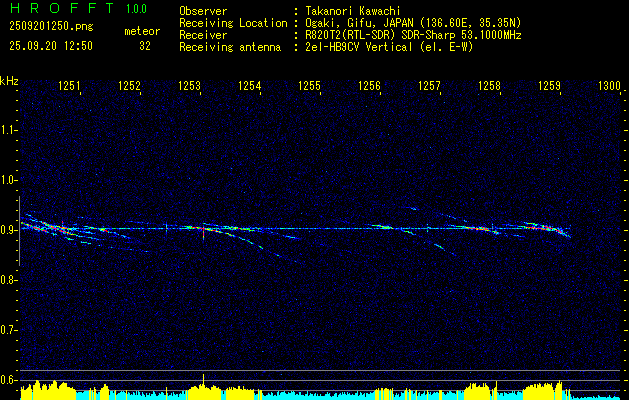
Task: Click the HROFFT title text
Action: point(62,8)
